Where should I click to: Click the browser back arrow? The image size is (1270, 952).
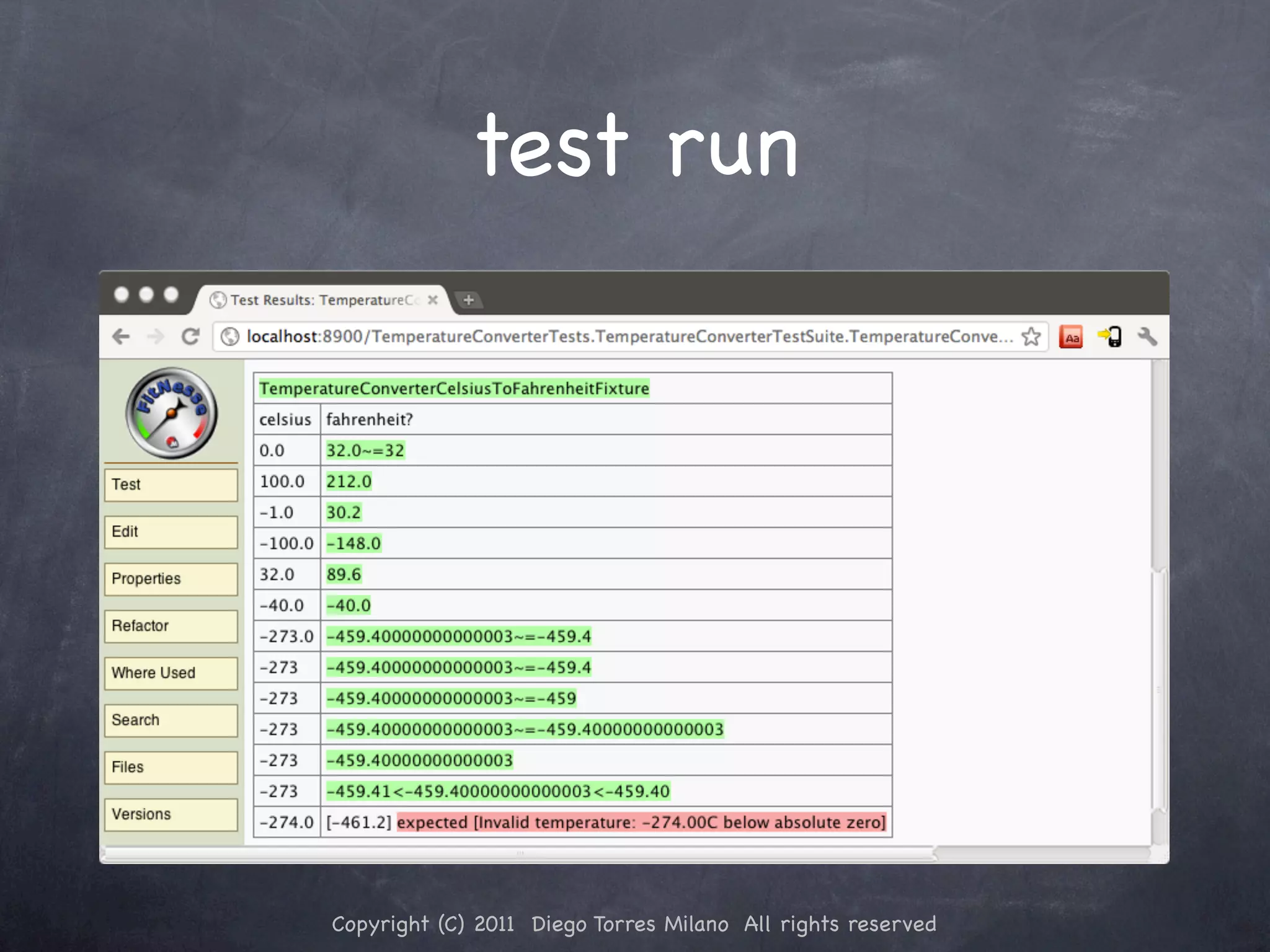[x=122, y=337]
